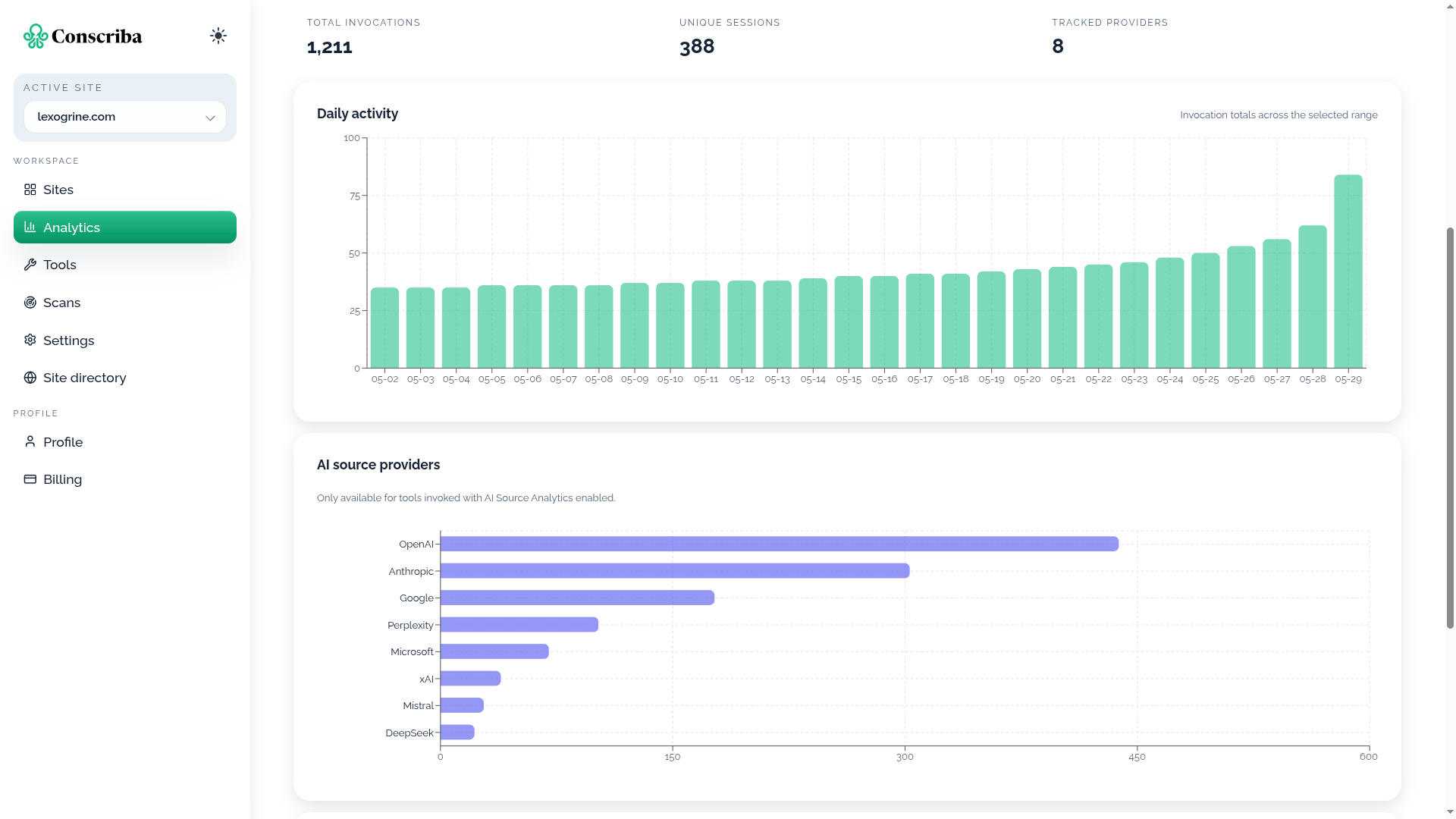Screen dimensions: 1456x819
Task: Click the DeepSeek axis label
Action: (409, 733)
